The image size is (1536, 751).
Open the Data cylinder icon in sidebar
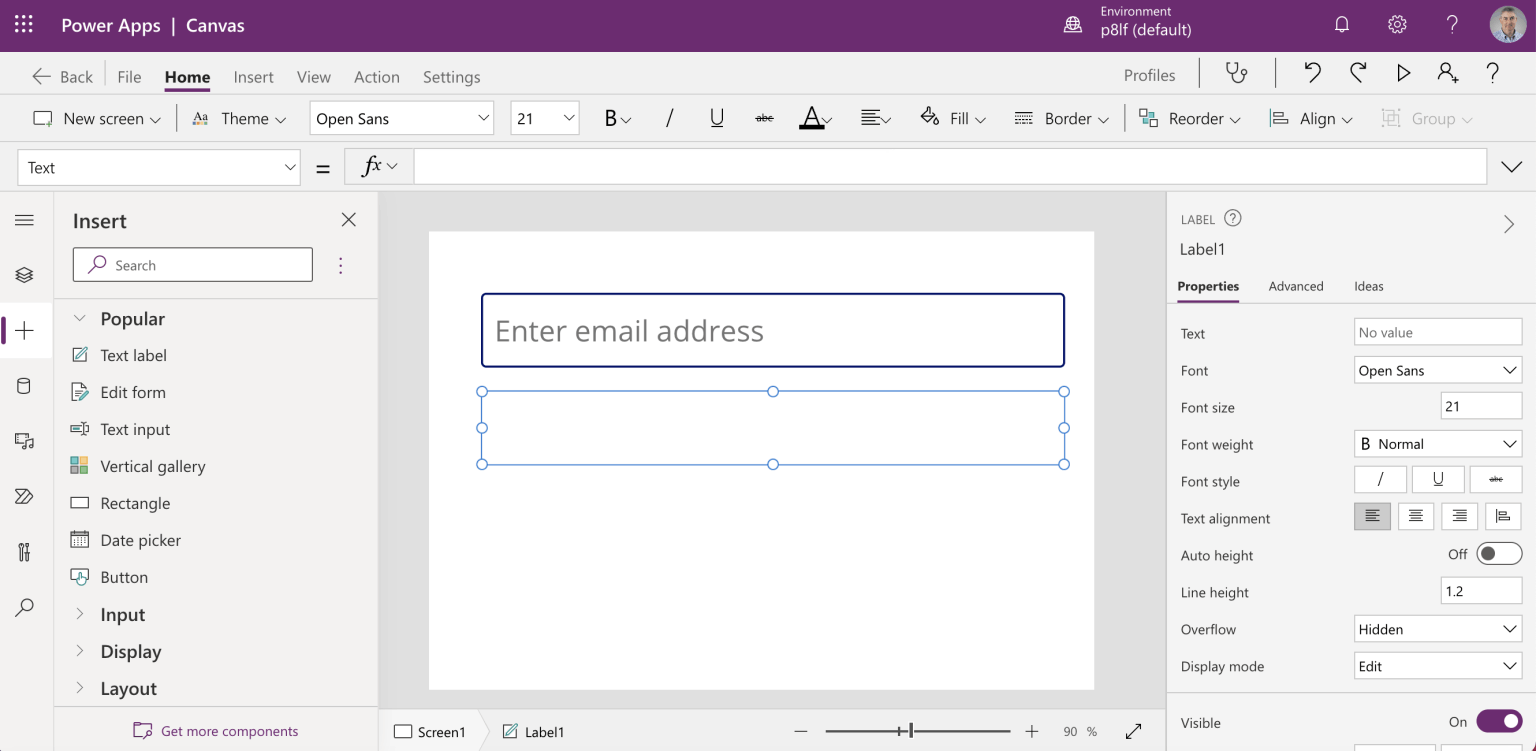click(x=25, y=386)
